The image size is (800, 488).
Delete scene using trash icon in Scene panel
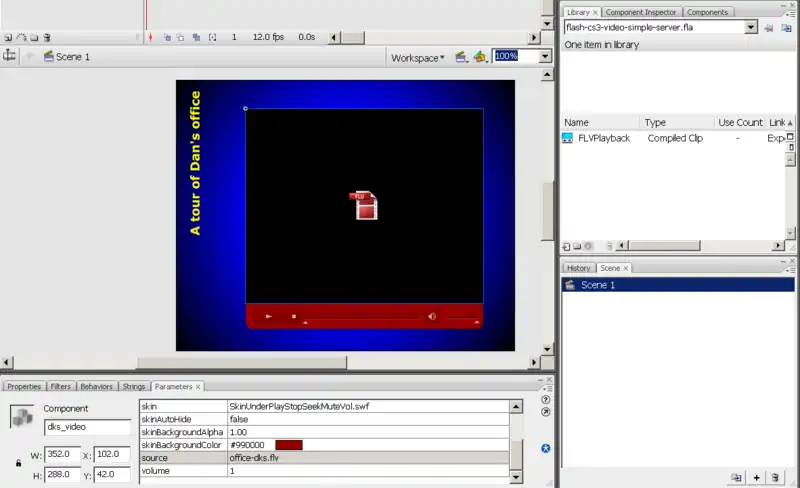[773, 478]
